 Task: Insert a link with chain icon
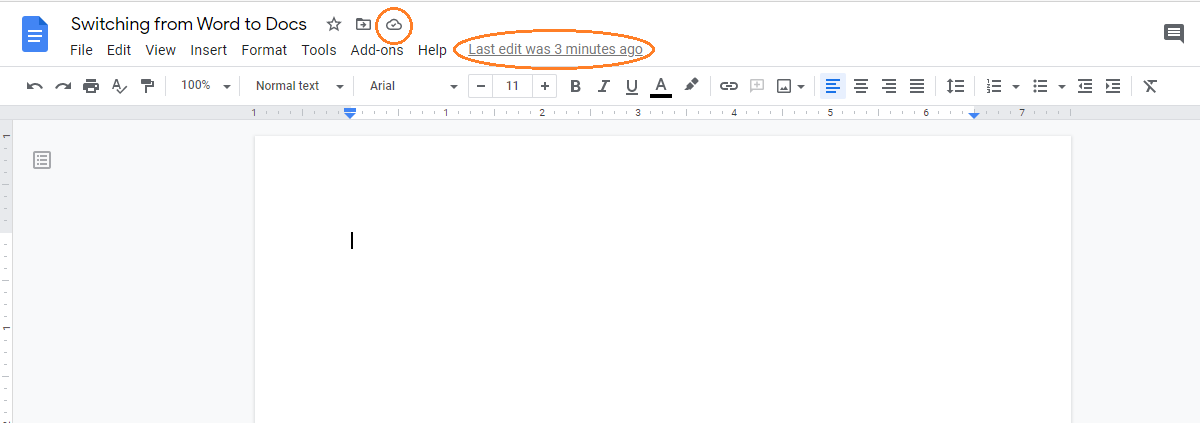pos(729,86)
